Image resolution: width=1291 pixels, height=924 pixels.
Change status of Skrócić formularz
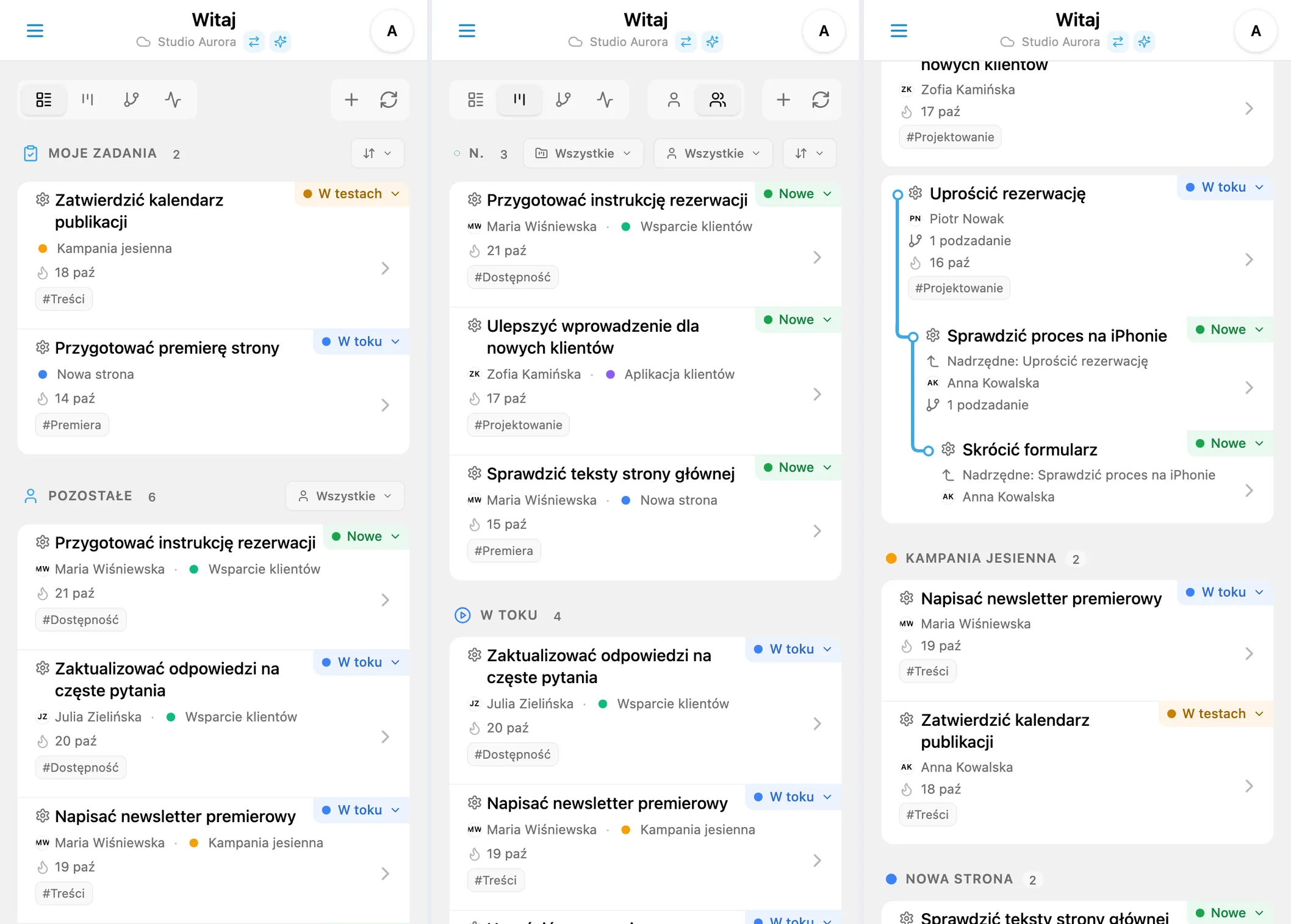(x=1230, y=443)
